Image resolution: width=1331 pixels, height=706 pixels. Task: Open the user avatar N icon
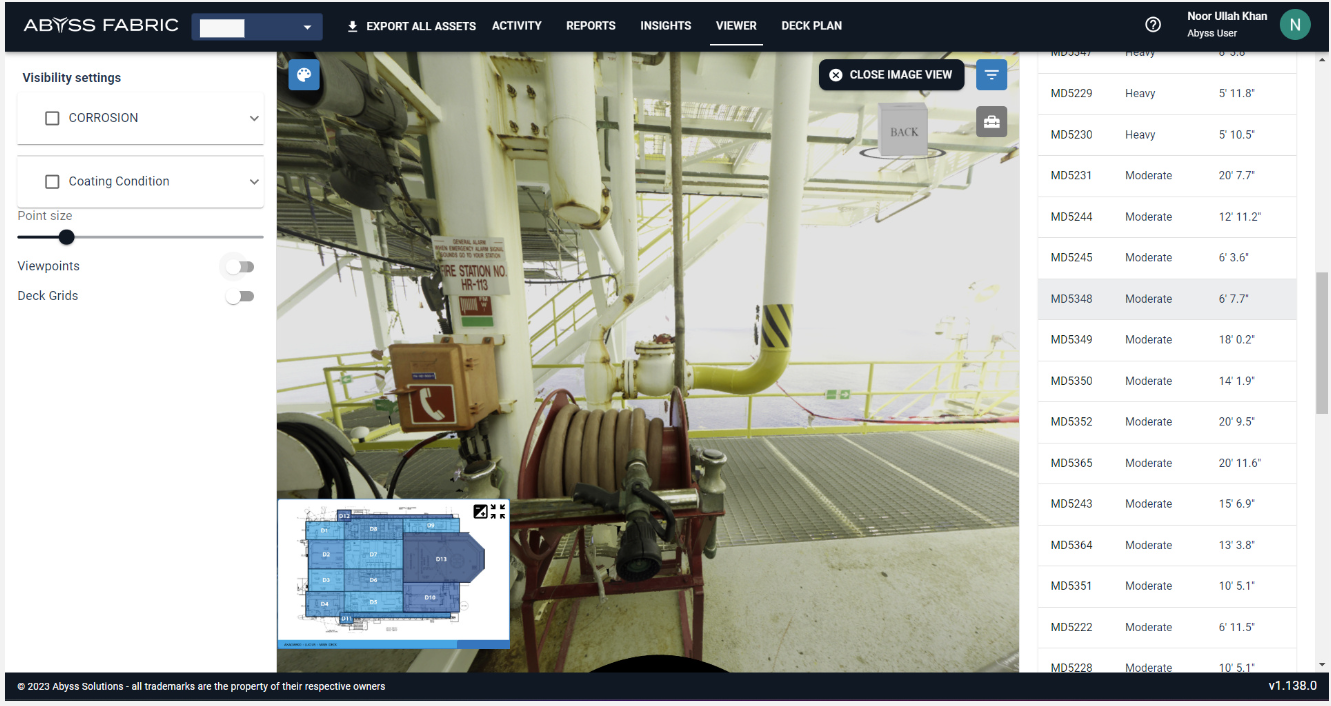[1295, 25]
